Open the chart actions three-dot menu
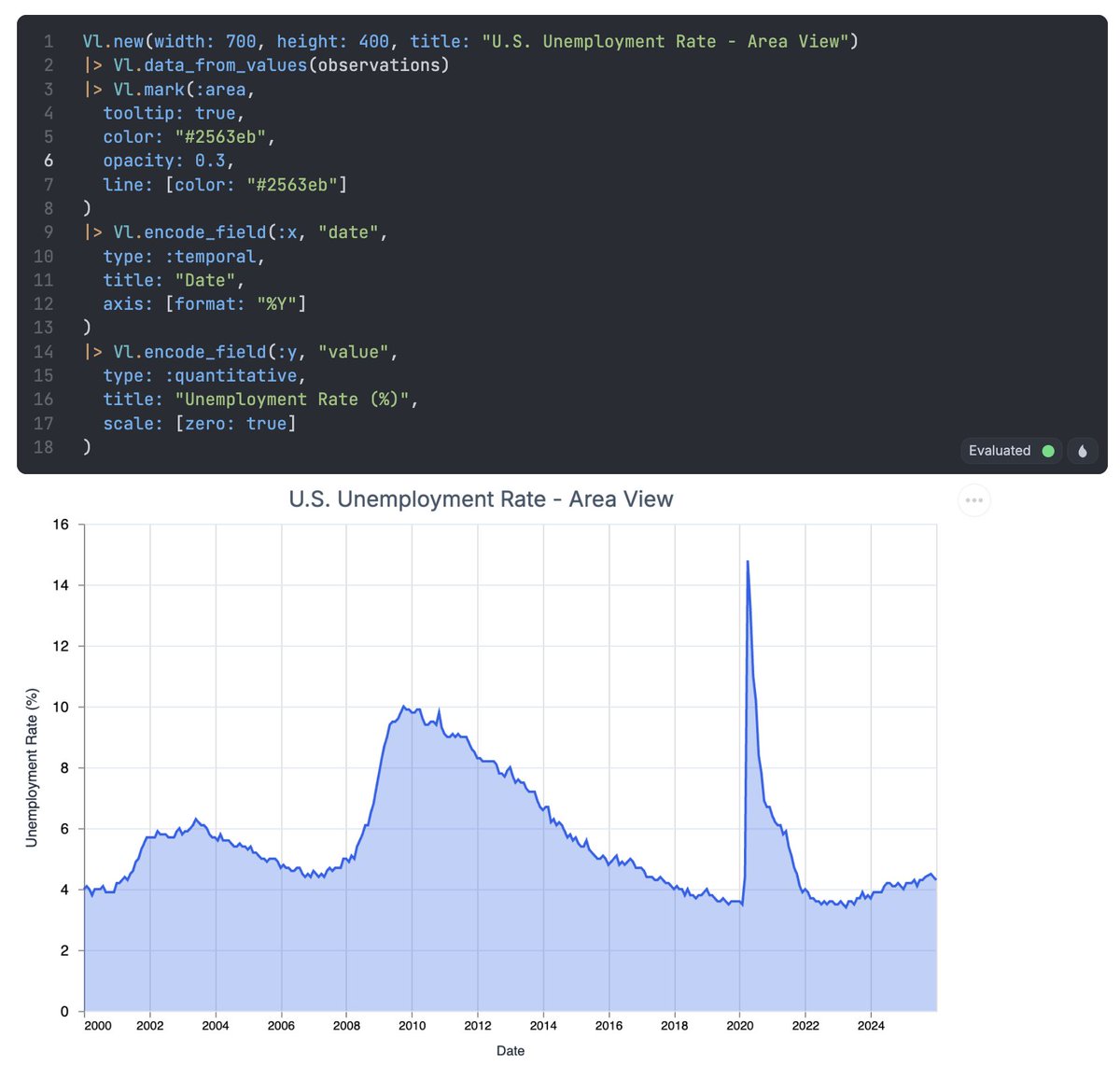This screenshot has height=1066, width=1120. 973,500
